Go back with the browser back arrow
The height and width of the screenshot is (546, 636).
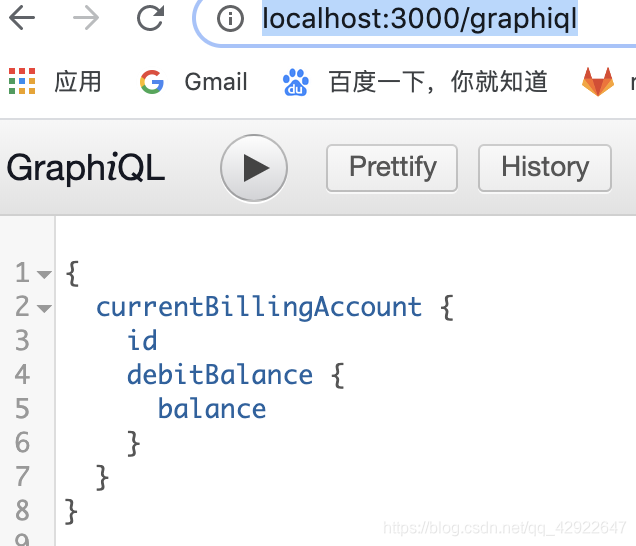click(x=22, y=18)
